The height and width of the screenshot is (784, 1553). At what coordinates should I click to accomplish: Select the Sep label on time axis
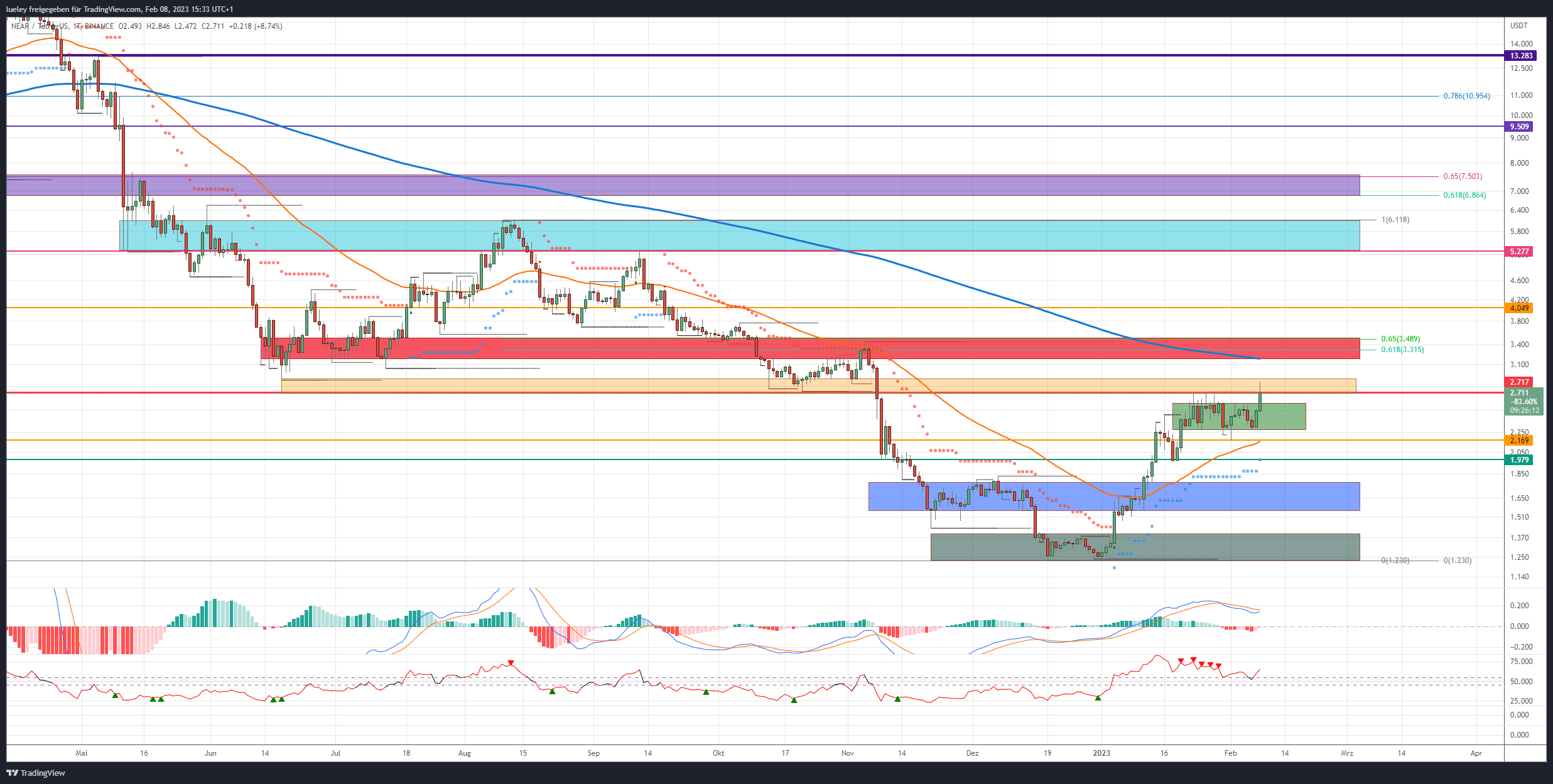593,753
